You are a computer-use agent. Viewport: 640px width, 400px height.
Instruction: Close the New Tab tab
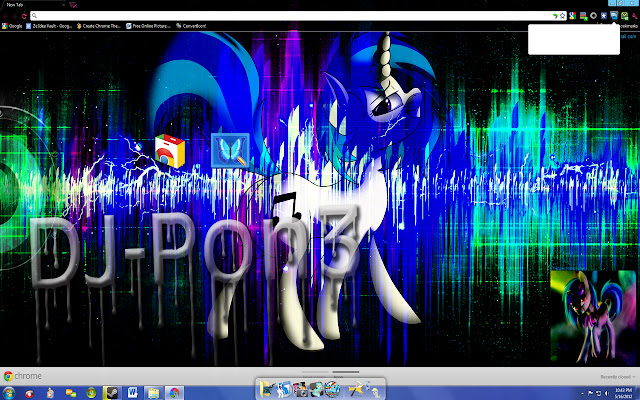pos(63,5)
